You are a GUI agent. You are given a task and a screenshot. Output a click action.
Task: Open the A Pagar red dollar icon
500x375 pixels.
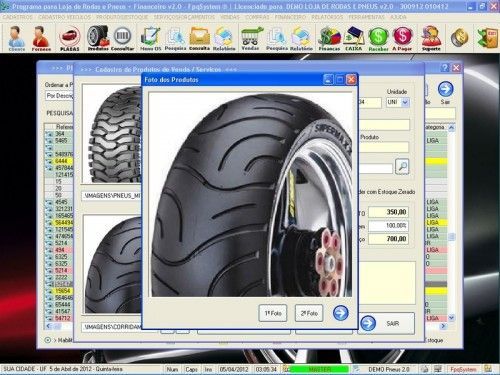pos(402,38)
